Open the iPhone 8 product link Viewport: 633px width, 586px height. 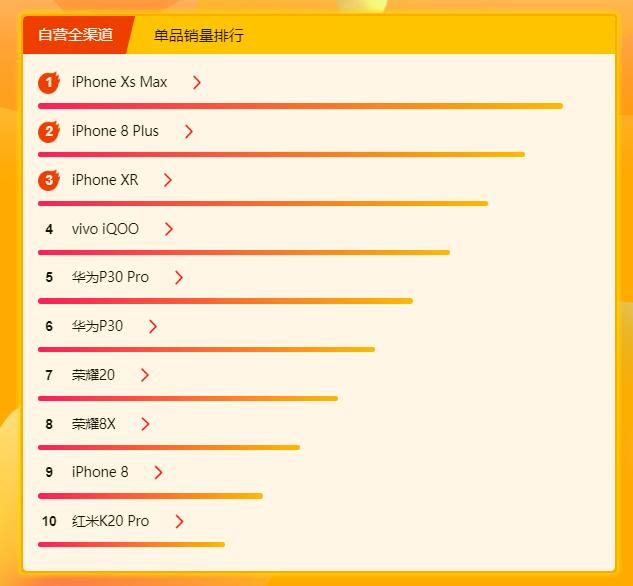(x=100, y=472)
